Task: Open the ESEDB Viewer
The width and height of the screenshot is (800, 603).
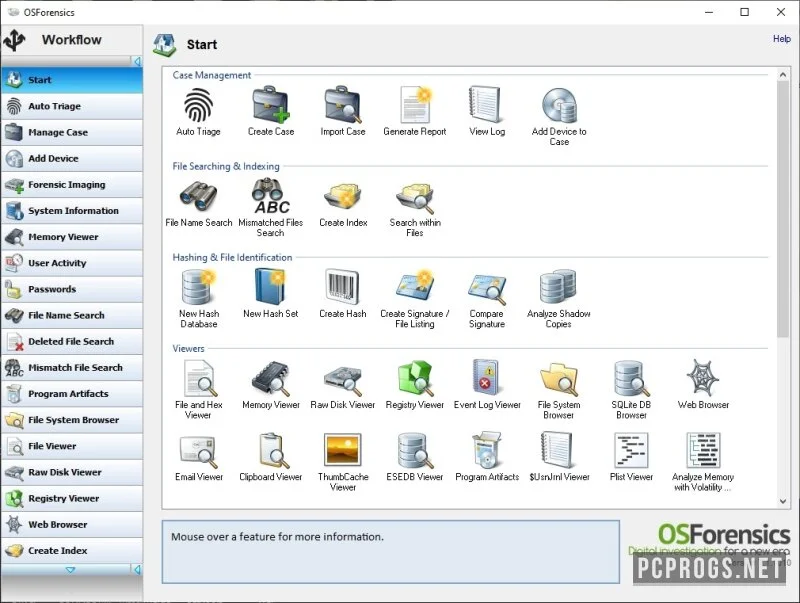Action: 415,450
